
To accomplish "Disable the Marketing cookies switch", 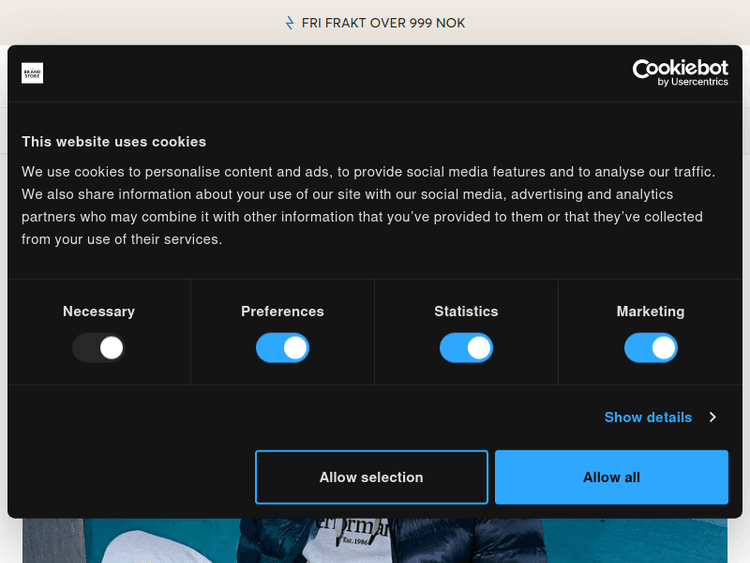I will coord(650,348).
